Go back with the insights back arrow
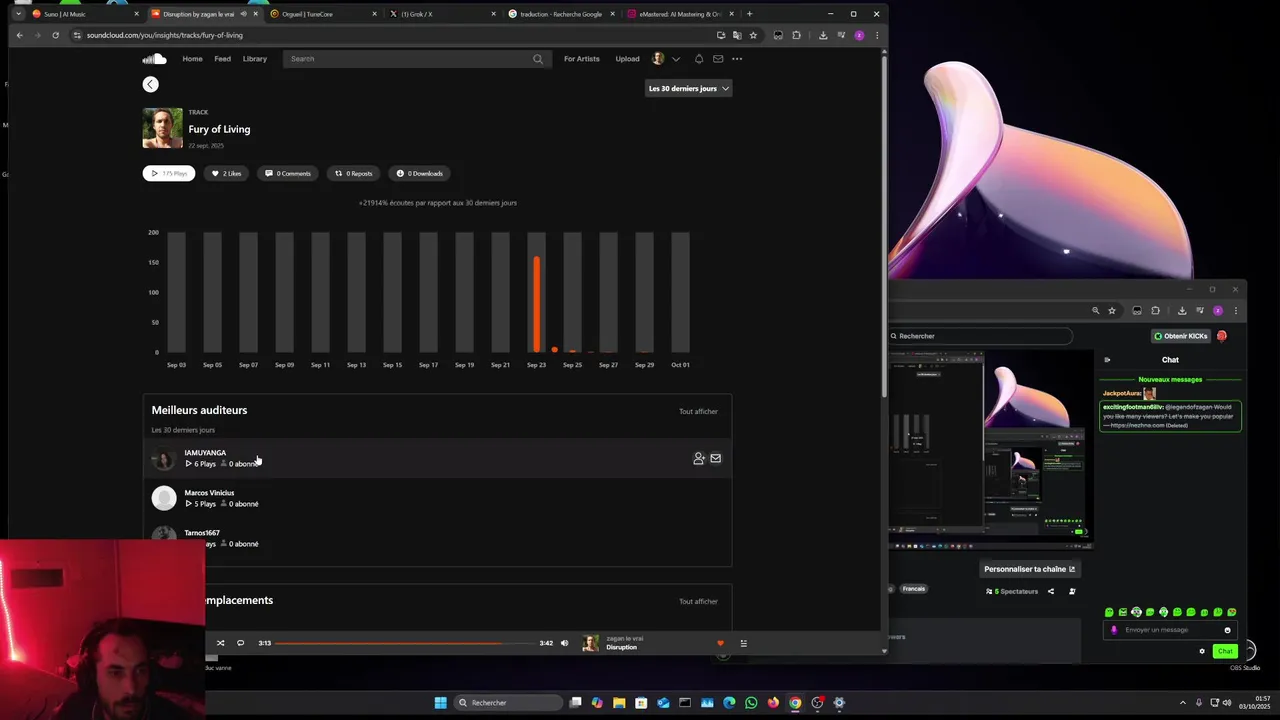 [x=150, y=84]
